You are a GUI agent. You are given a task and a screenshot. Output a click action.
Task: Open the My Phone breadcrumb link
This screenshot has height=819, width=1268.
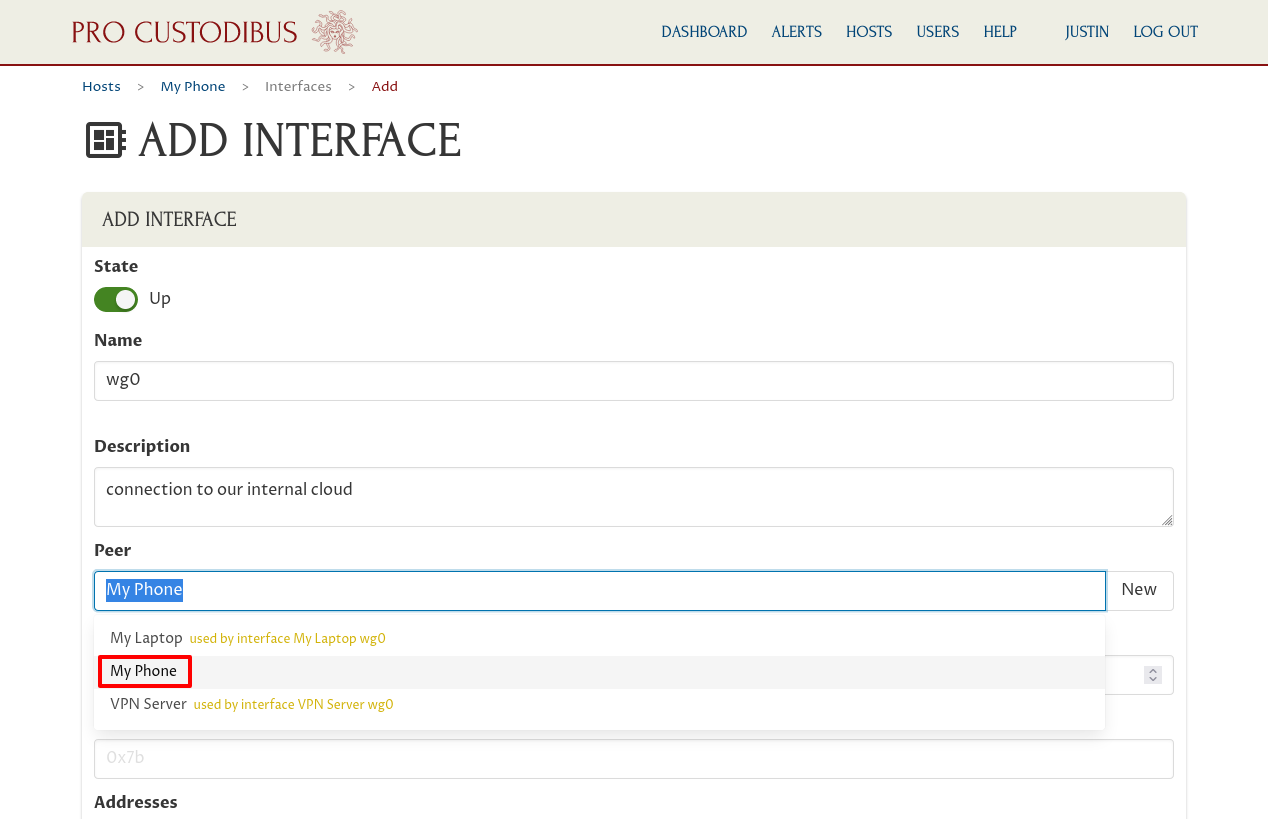click(x=193, y=87)
